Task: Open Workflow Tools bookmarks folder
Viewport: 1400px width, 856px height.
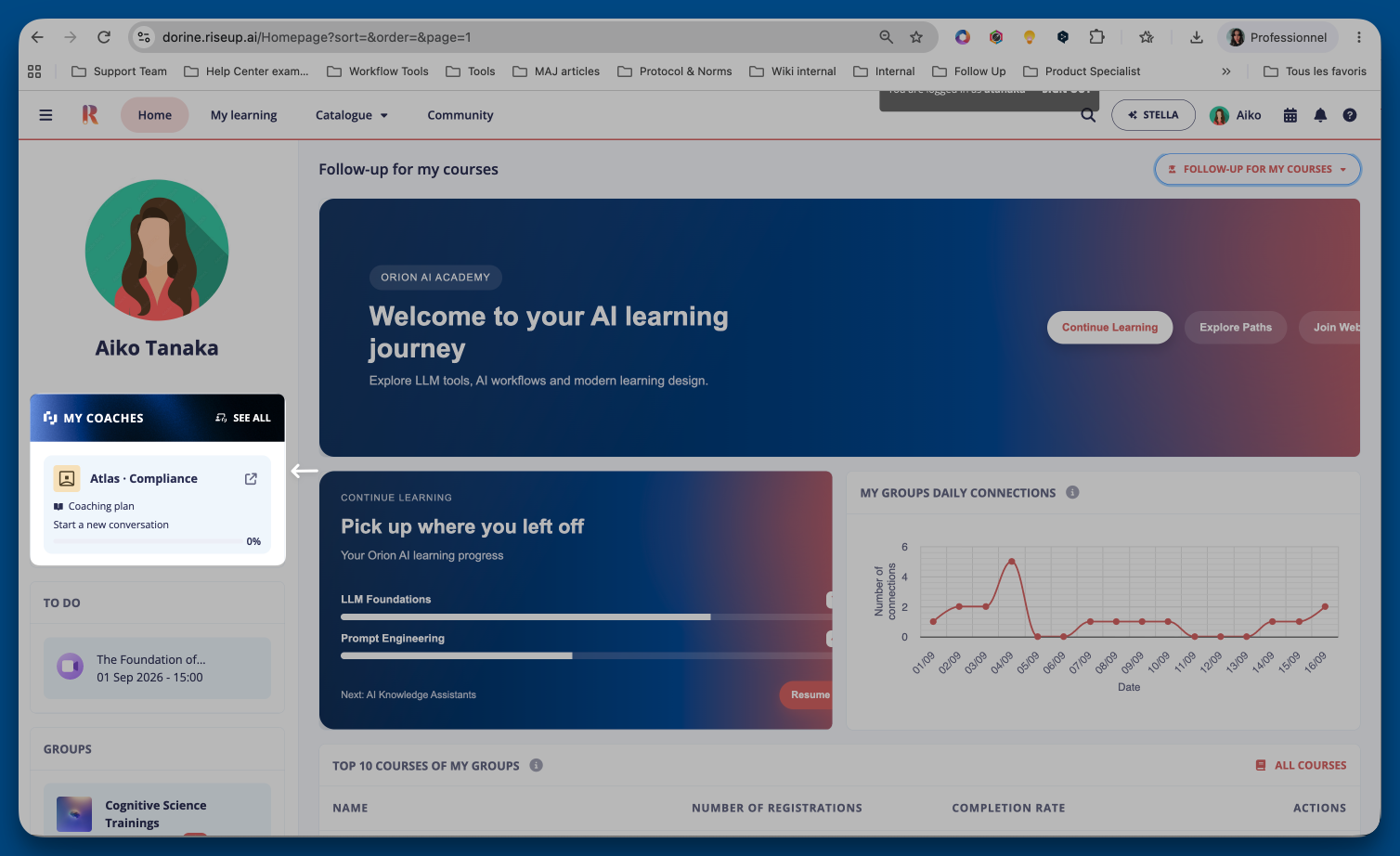Action: click(378, 71)
